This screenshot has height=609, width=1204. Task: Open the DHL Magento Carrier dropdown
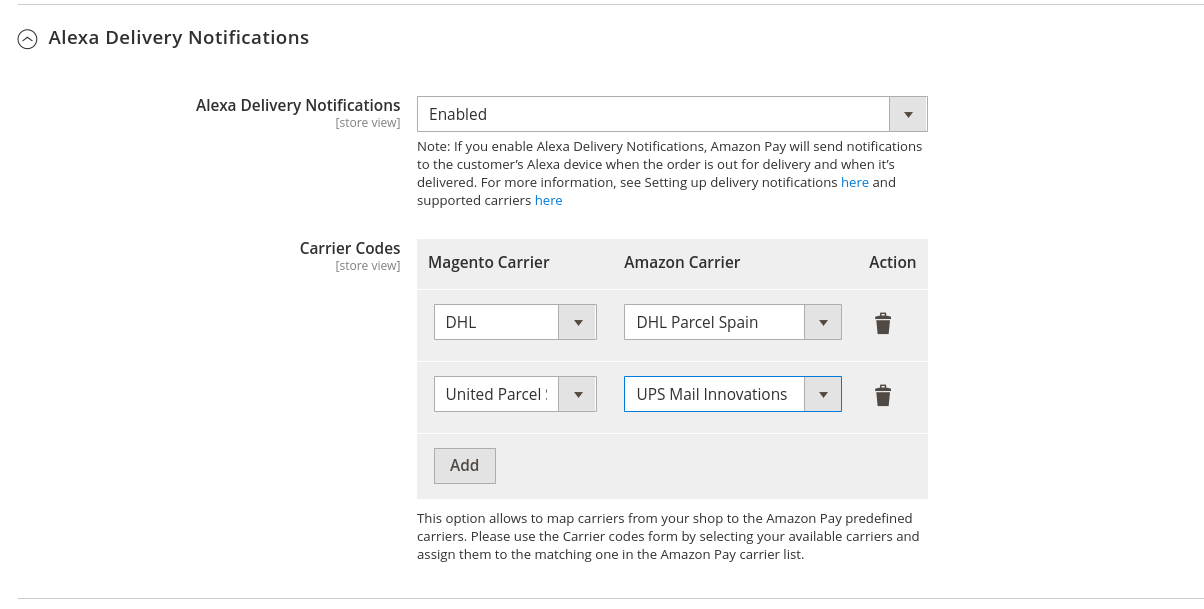pyautogui.click(x=515, y=322)
